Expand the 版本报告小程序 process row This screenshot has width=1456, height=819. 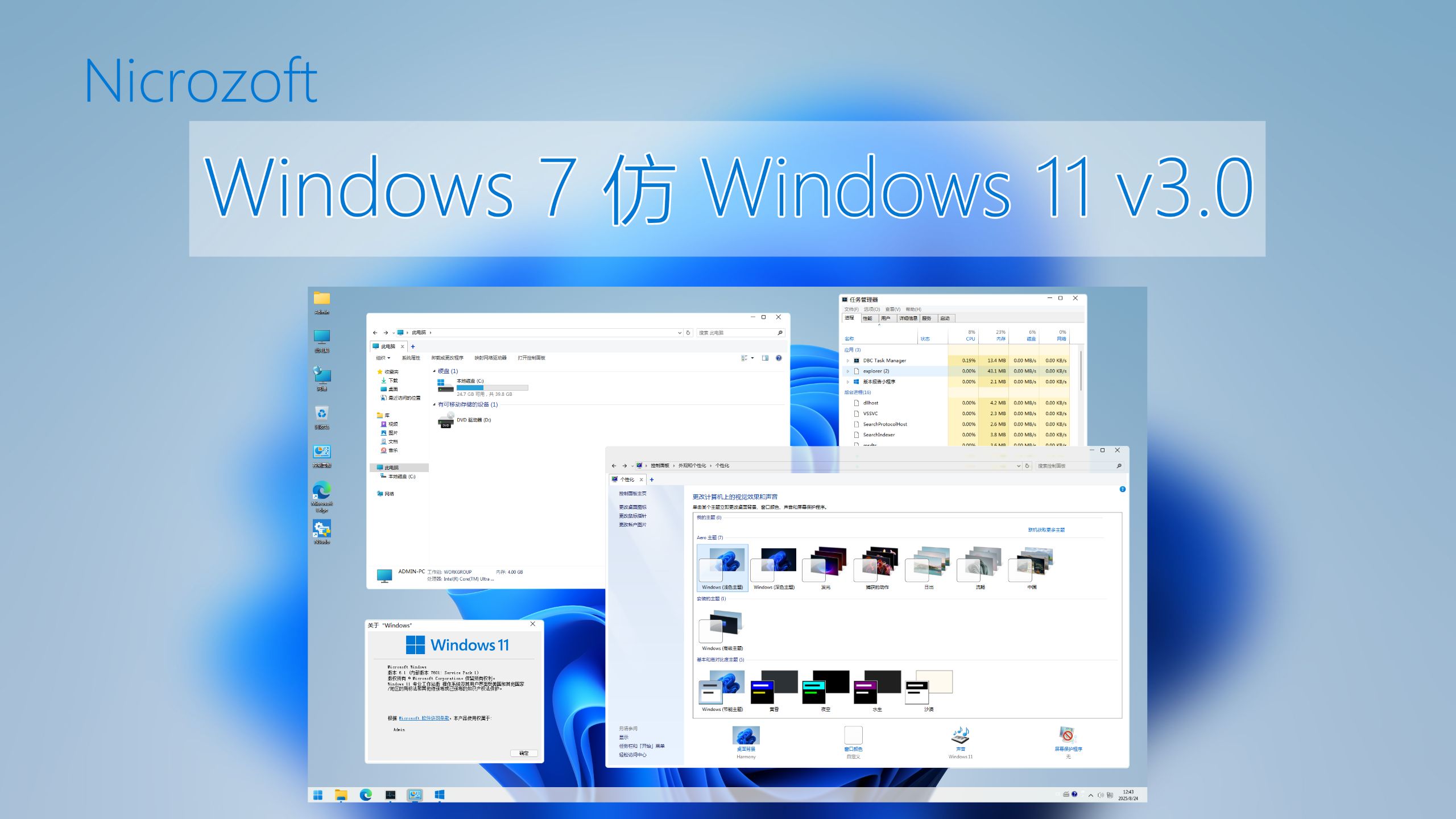(847, 382)
